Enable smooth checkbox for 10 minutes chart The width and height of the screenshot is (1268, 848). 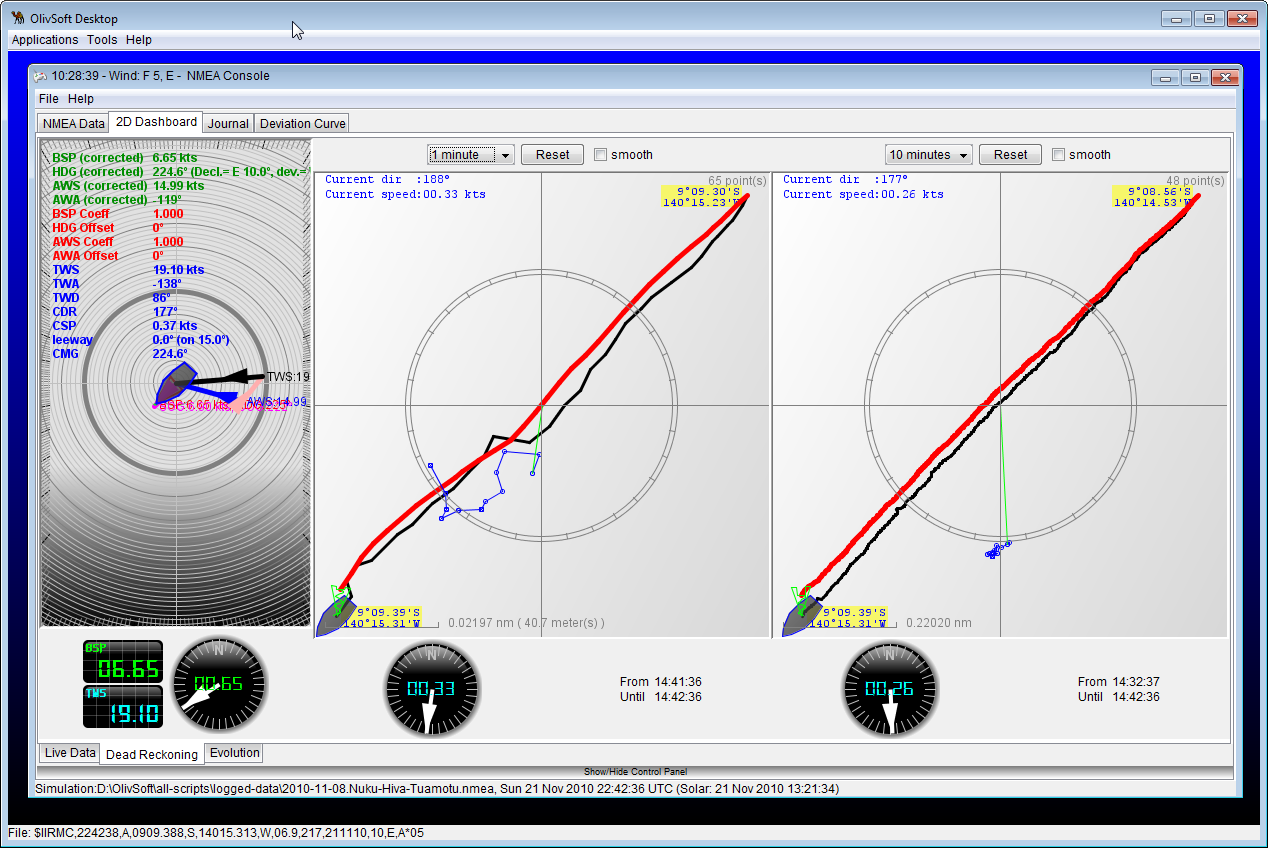(1059, 155)
